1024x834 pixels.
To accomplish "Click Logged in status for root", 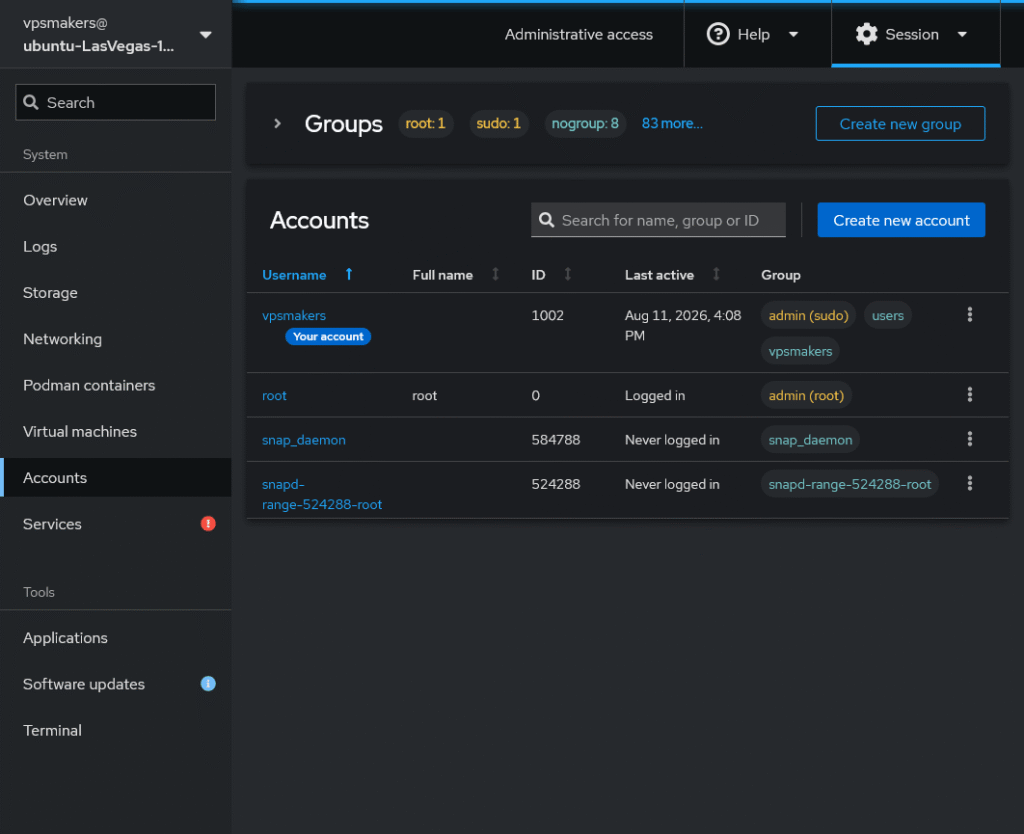I will coord(654,396).
